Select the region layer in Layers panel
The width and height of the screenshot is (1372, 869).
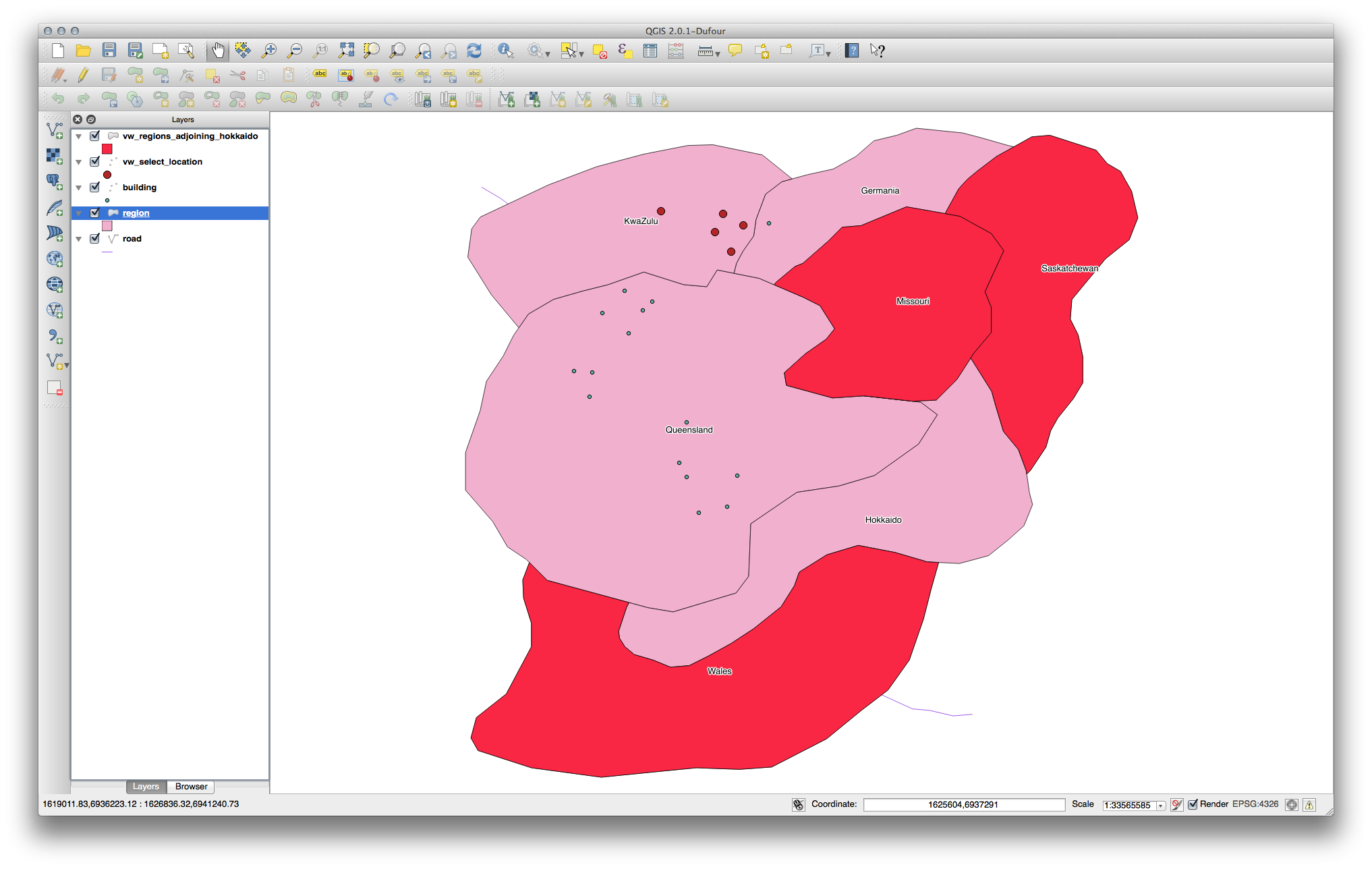coord(136,212)
